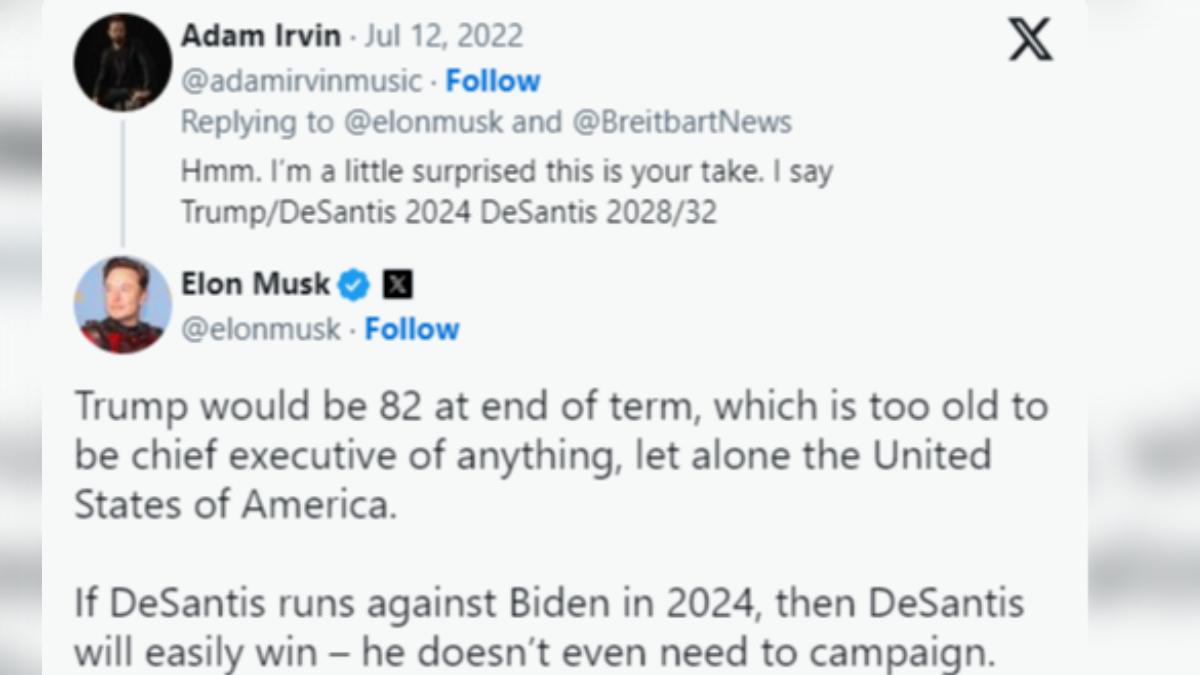Click the Adam Irvin display name
Screen dimensions: 1200x675
(x=261, y=36)
